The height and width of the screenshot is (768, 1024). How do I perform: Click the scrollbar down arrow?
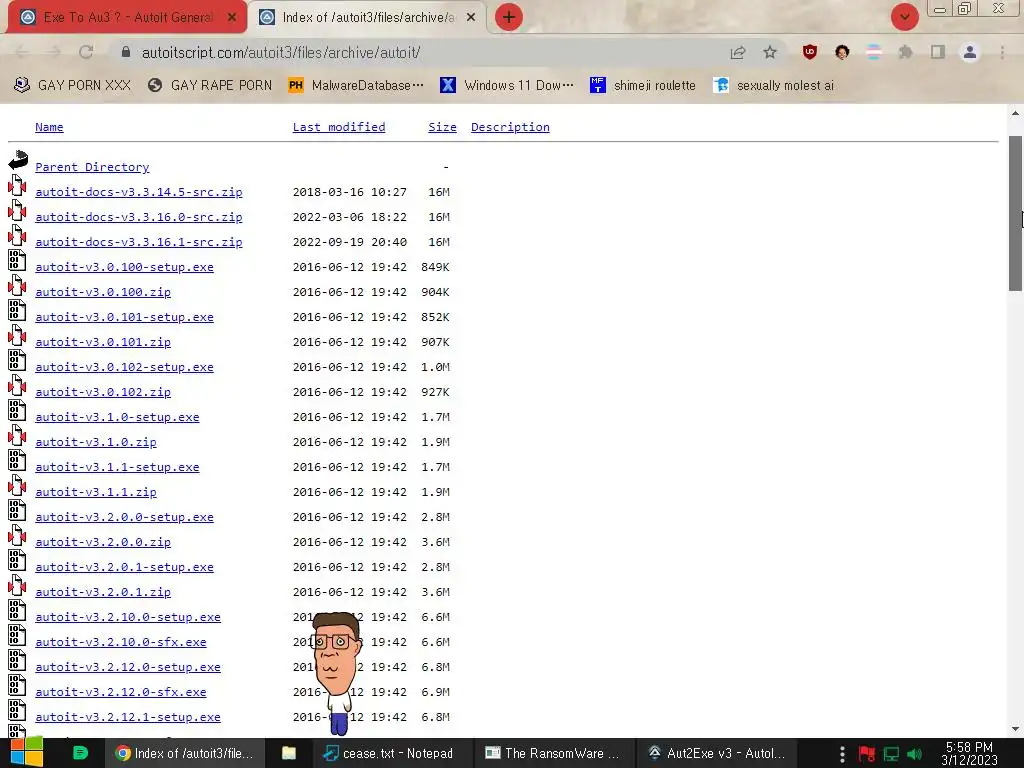click(1016, 729)
